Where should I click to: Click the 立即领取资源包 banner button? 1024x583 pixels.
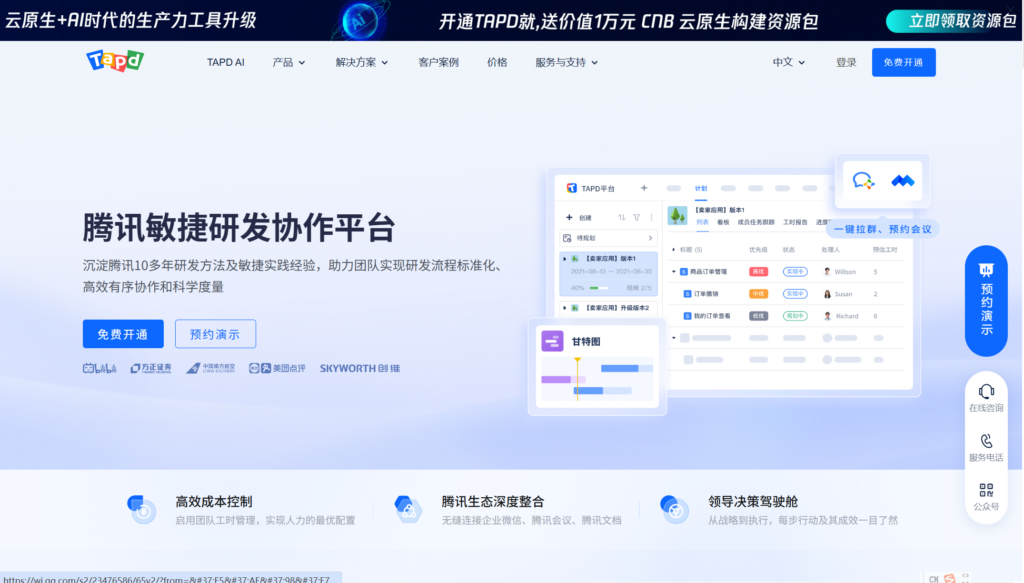click(953, 21)
